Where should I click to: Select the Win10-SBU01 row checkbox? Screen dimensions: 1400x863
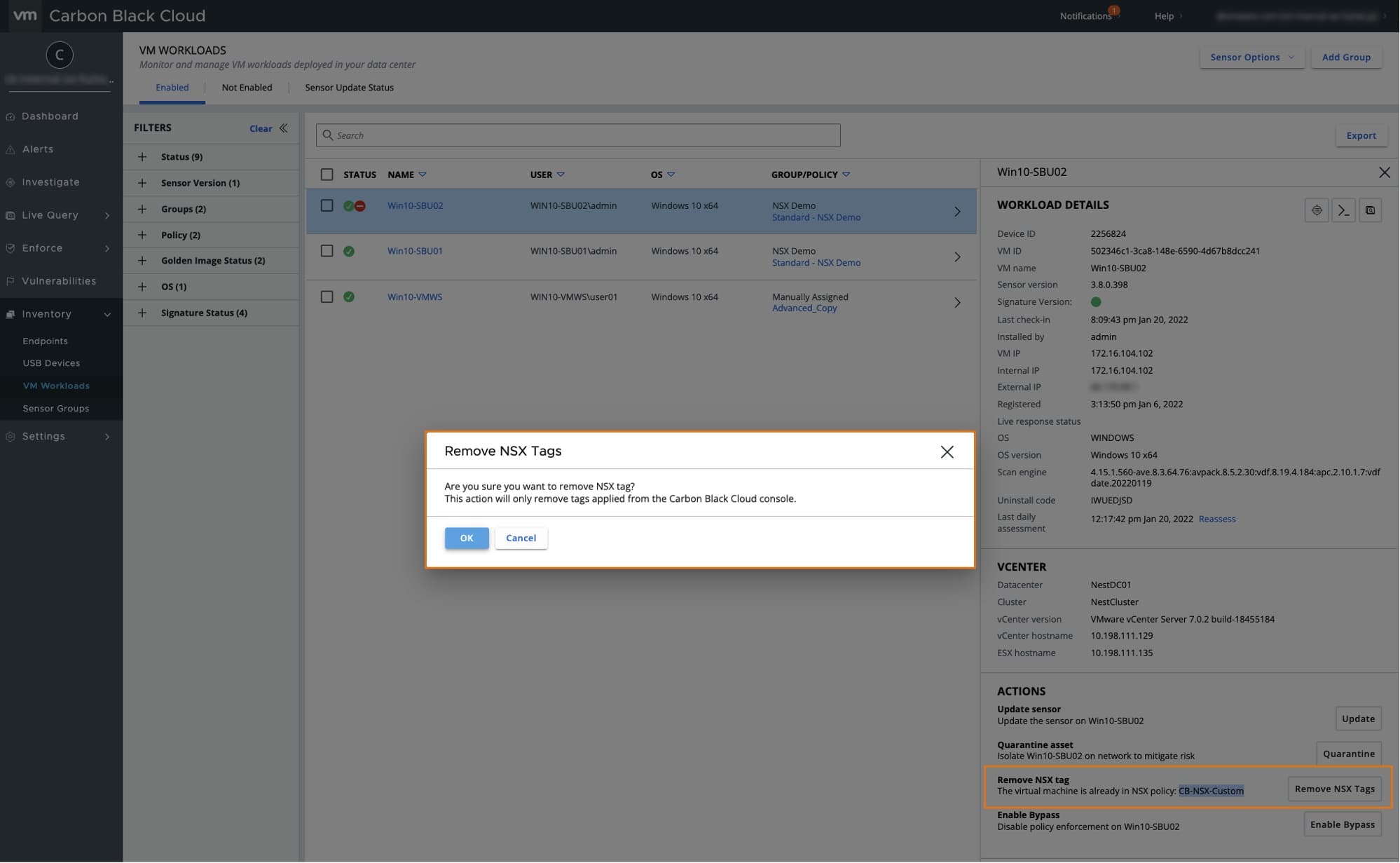click(x=327, y=251)
